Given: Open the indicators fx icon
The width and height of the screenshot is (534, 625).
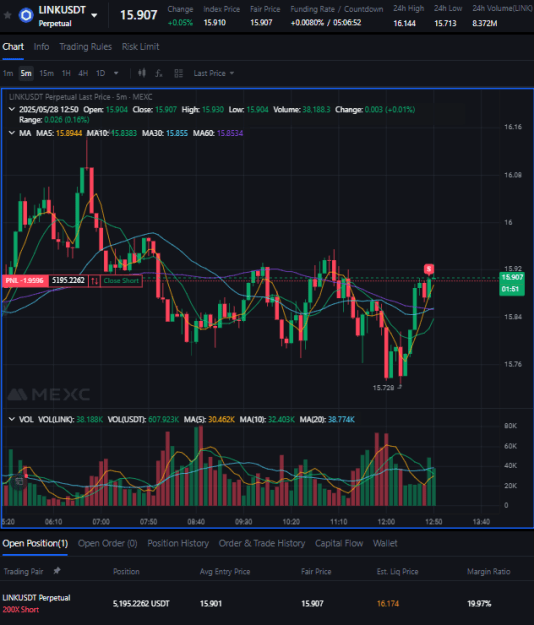Looking at the screenshot, I should coord(159,73).
